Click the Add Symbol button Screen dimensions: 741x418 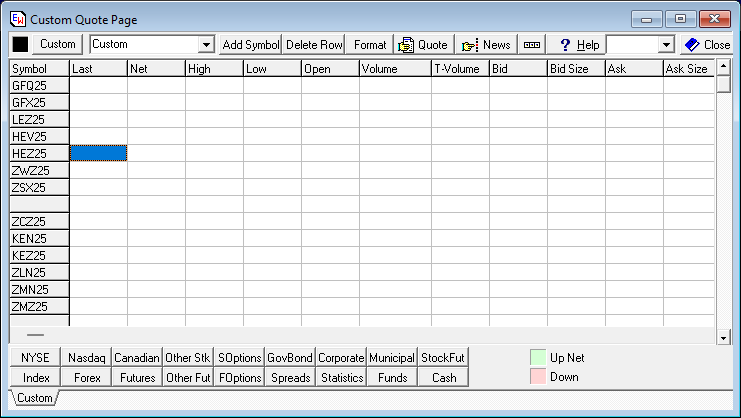point(251,45)
